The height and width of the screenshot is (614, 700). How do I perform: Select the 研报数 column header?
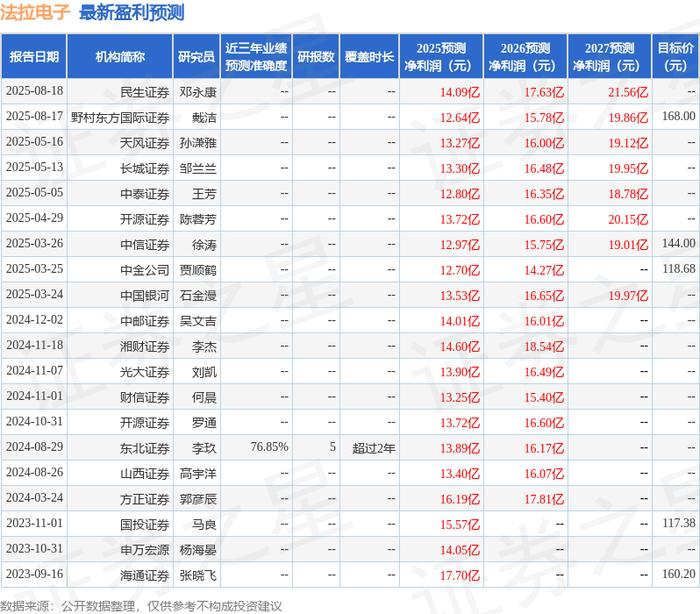316,57
